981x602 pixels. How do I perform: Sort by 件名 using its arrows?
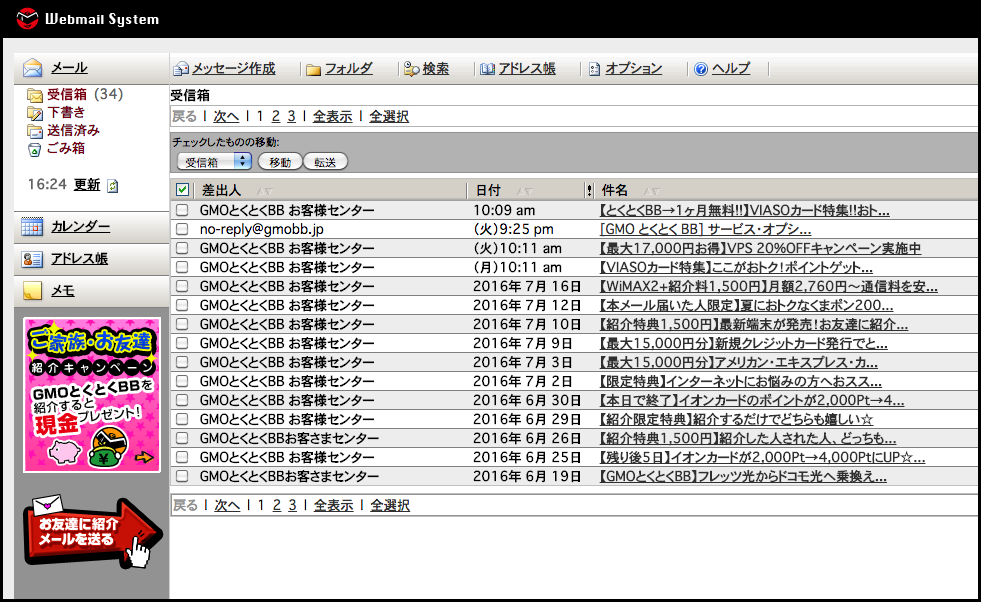651,191
